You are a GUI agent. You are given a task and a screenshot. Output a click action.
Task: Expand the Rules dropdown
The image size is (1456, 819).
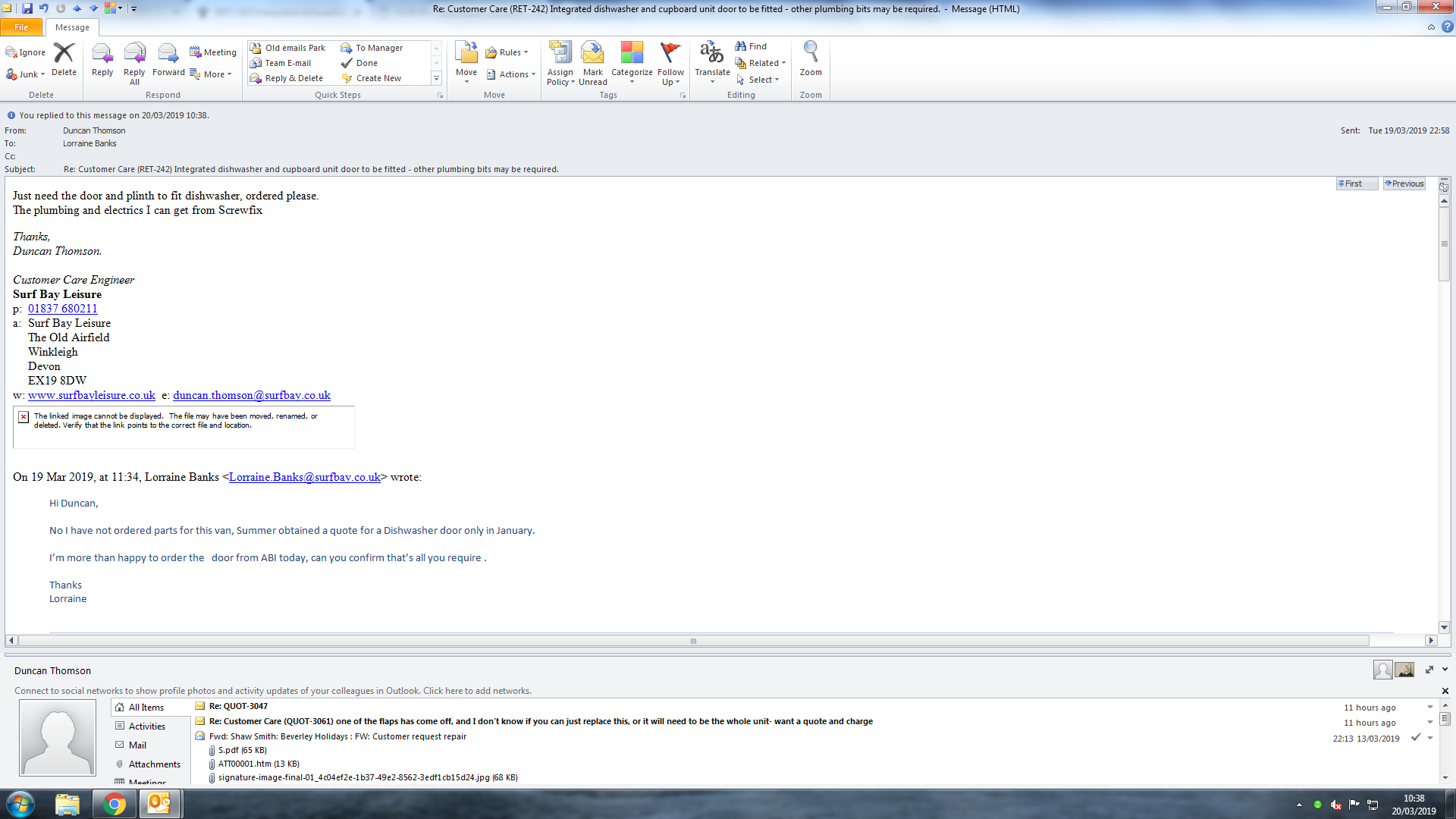(510, 52)
